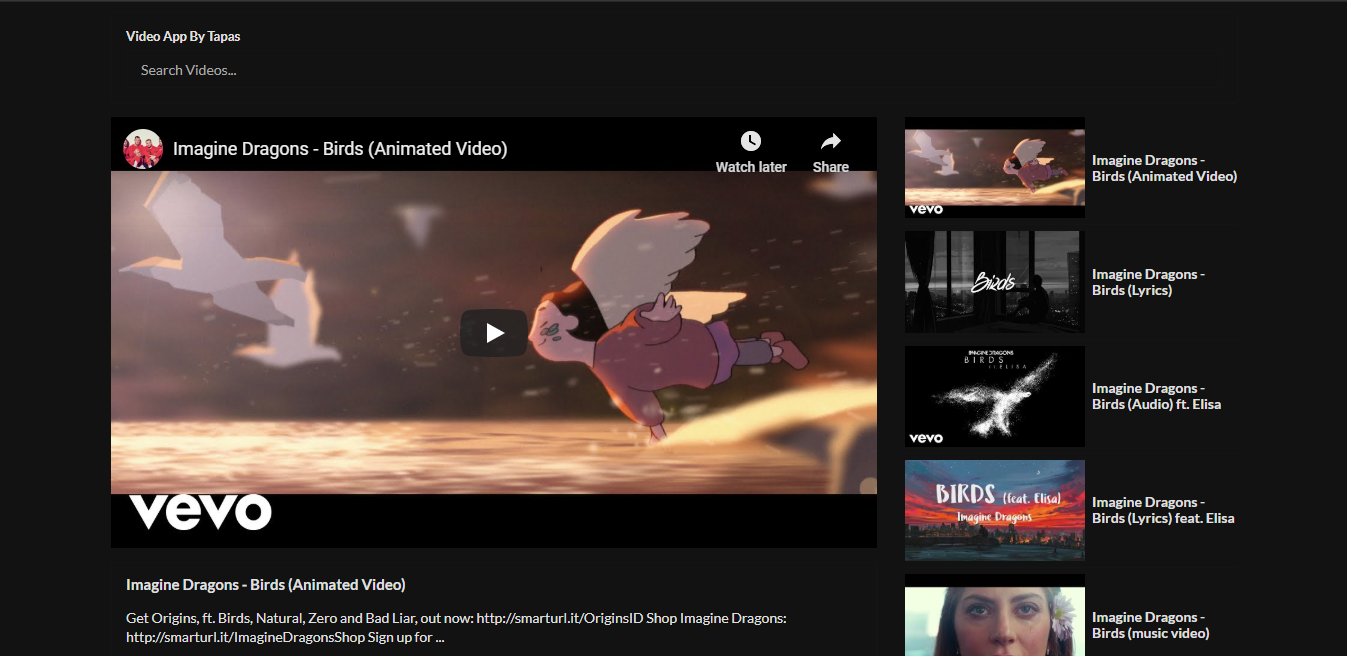Click the Share arrow icon
Screen dimensions: 1347x656
830,142
